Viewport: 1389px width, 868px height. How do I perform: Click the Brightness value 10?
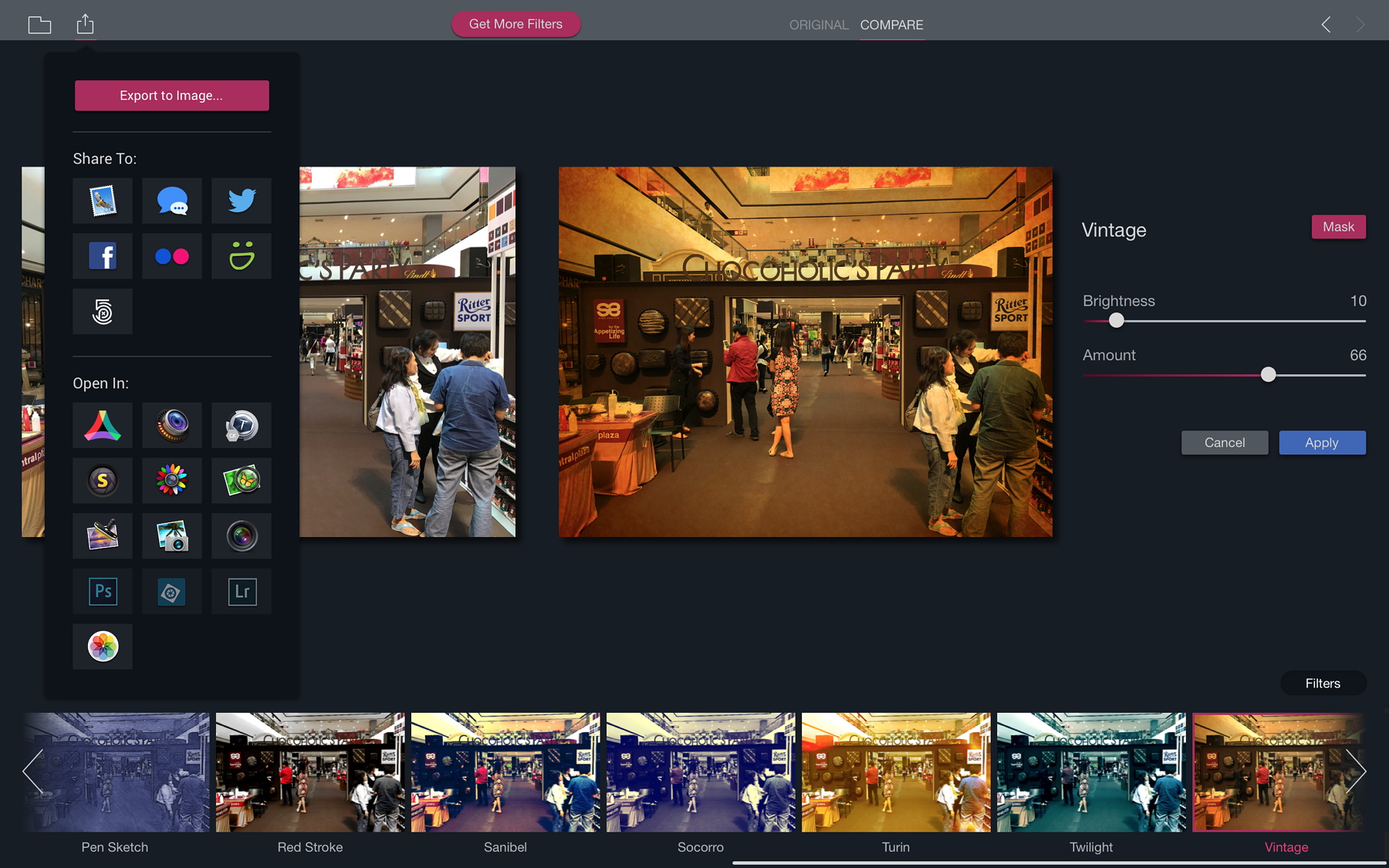(x=1358, y=301)
